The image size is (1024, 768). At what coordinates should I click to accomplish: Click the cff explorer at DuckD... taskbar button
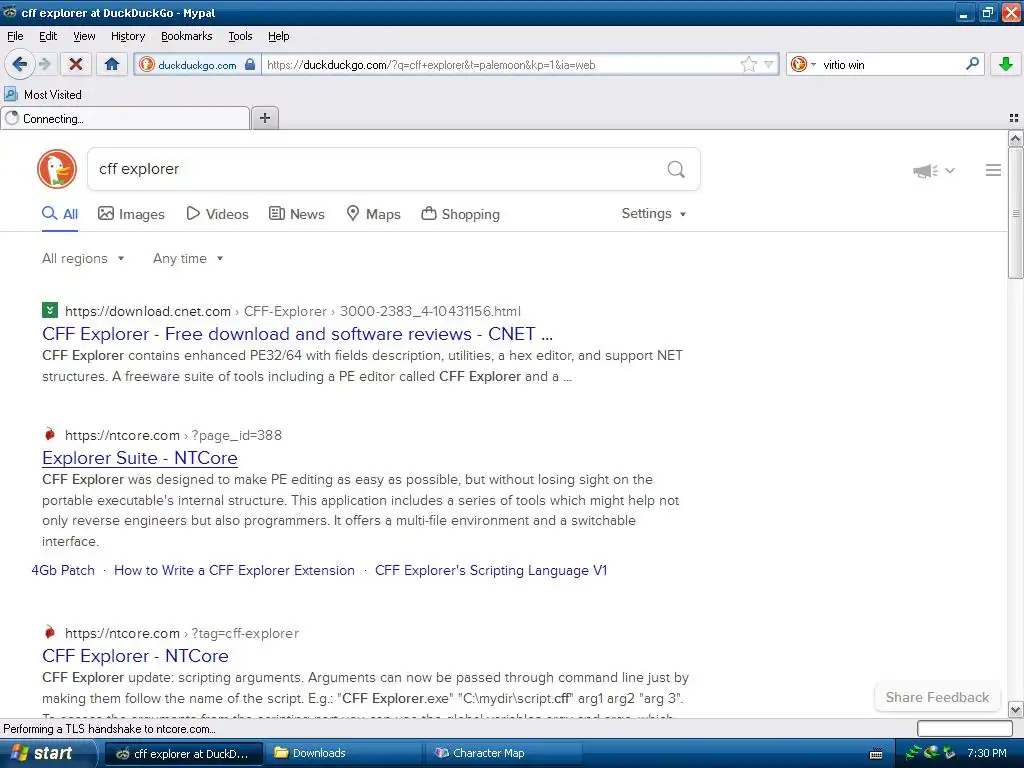click(184, 753)
